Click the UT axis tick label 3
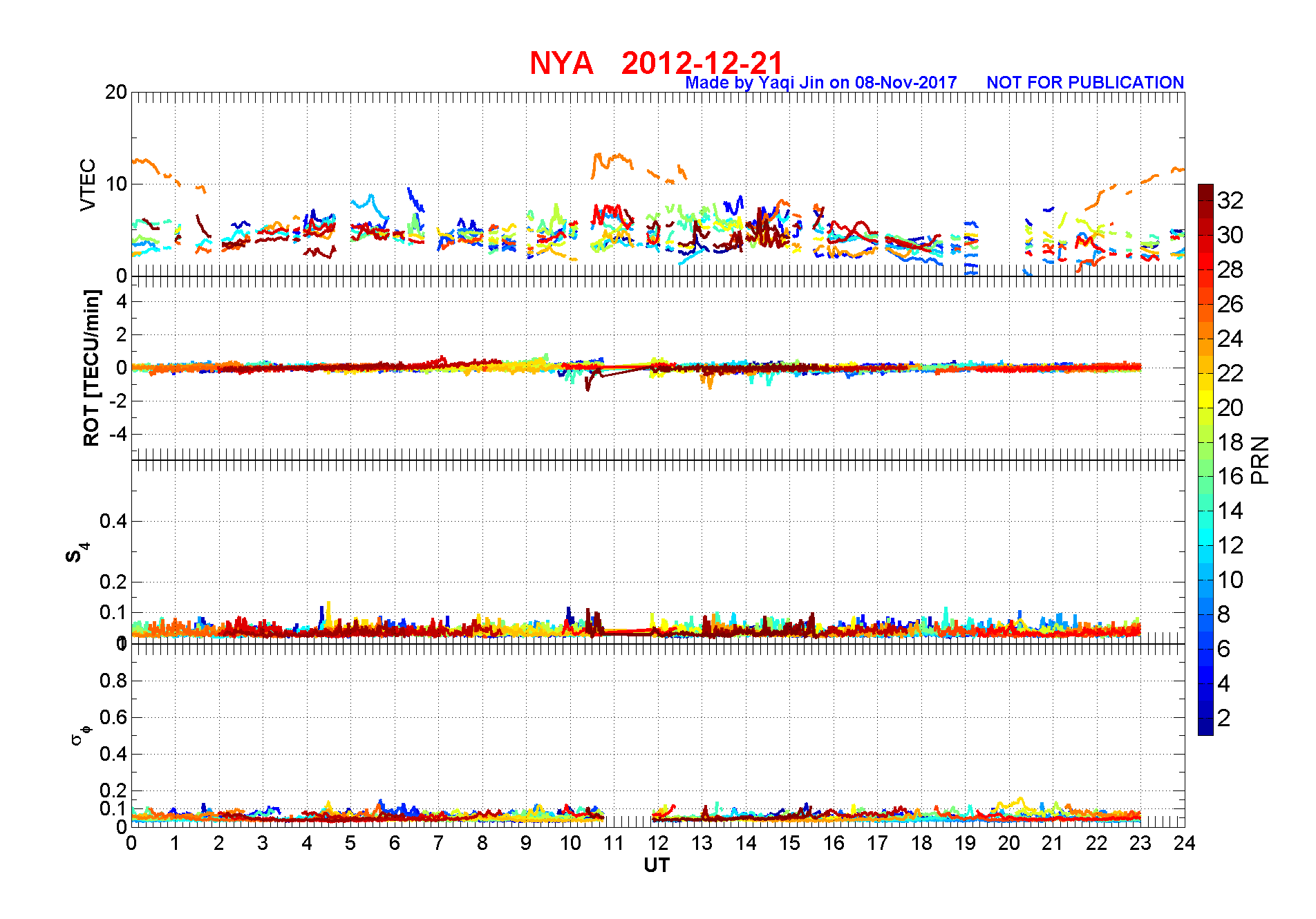Viewport: 1316px width, 919px height. (263, 843)
